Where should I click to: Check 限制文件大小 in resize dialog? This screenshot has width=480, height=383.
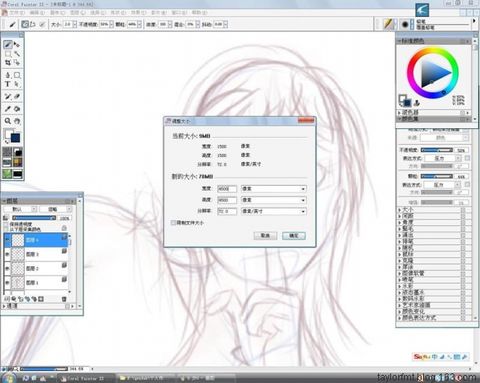(x=173, y=222)
